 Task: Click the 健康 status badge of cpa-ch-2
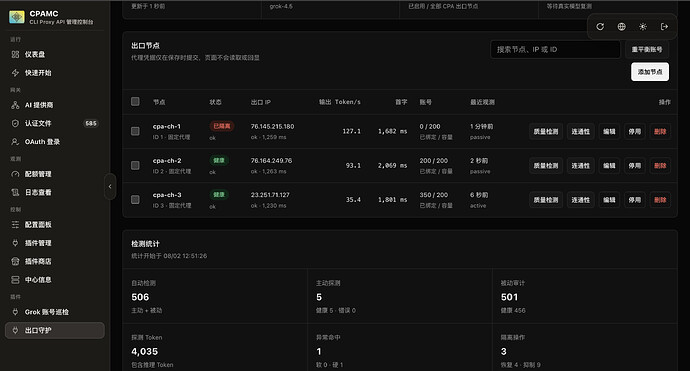pos(219,160)
